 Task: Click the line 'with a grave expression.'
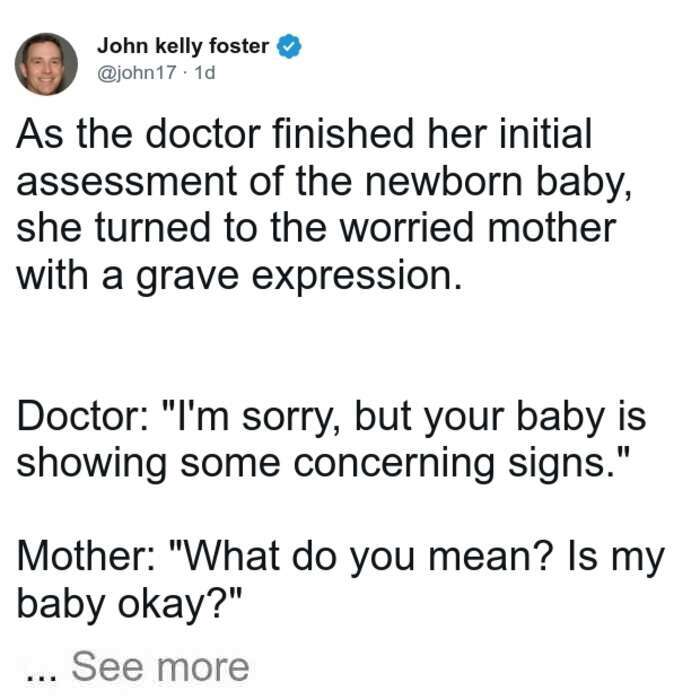pos(239,276)
